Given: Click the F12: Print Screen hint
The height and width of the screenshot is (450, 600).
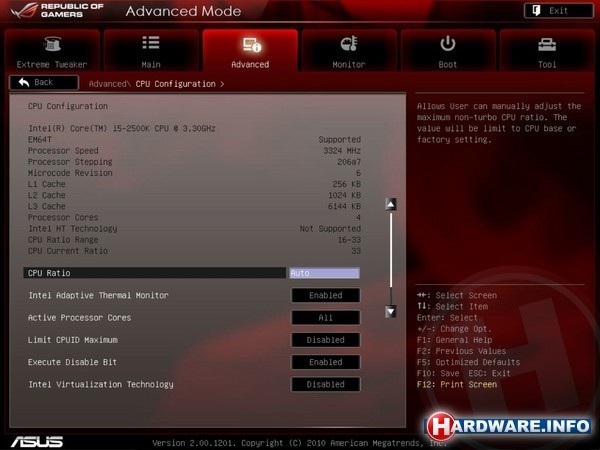Looking at the screenshot, I should click(x=457, y=385).
